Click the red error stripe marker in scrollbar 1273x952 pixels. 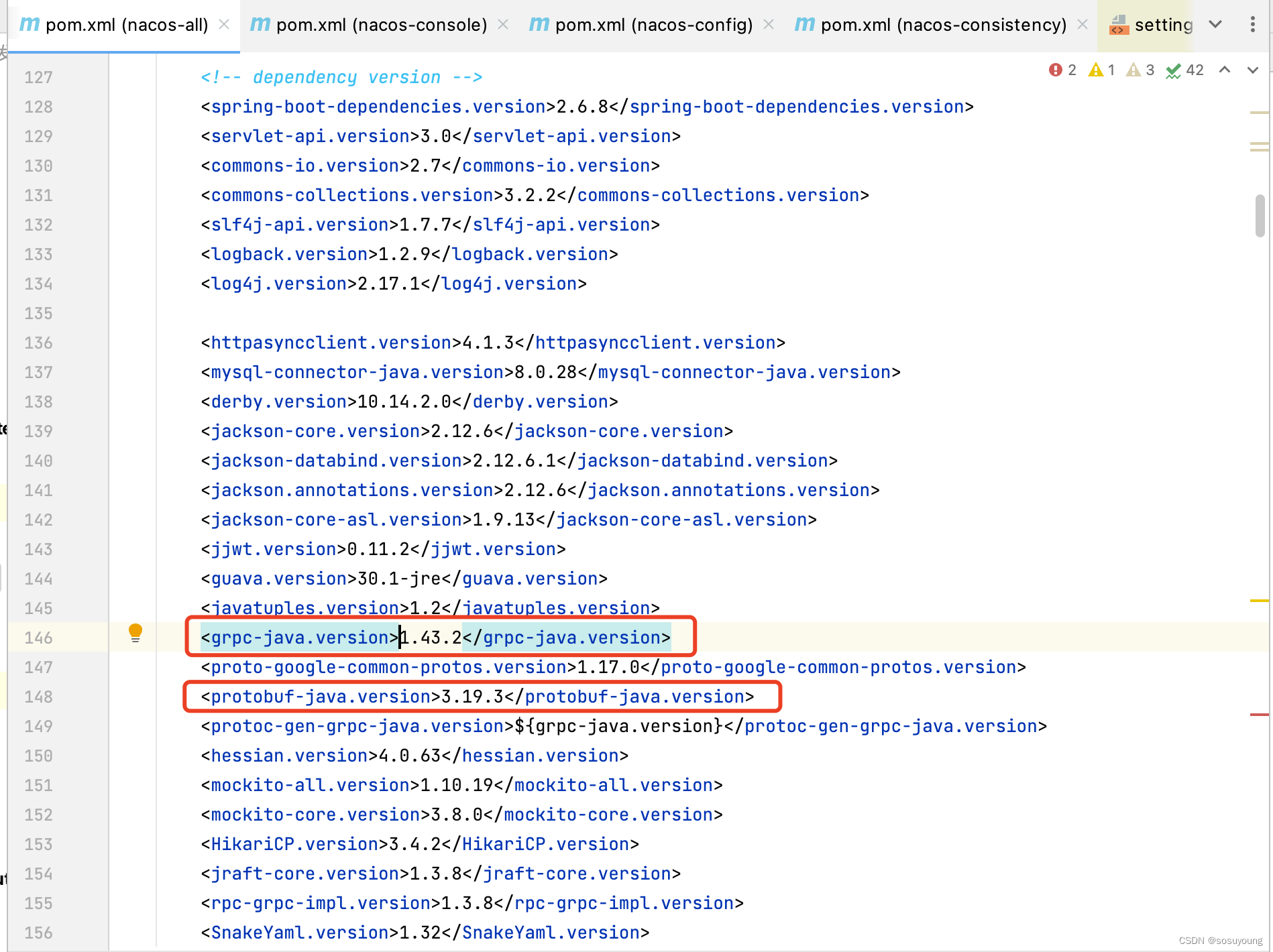pyautogui.click(x=1260, y=715)
